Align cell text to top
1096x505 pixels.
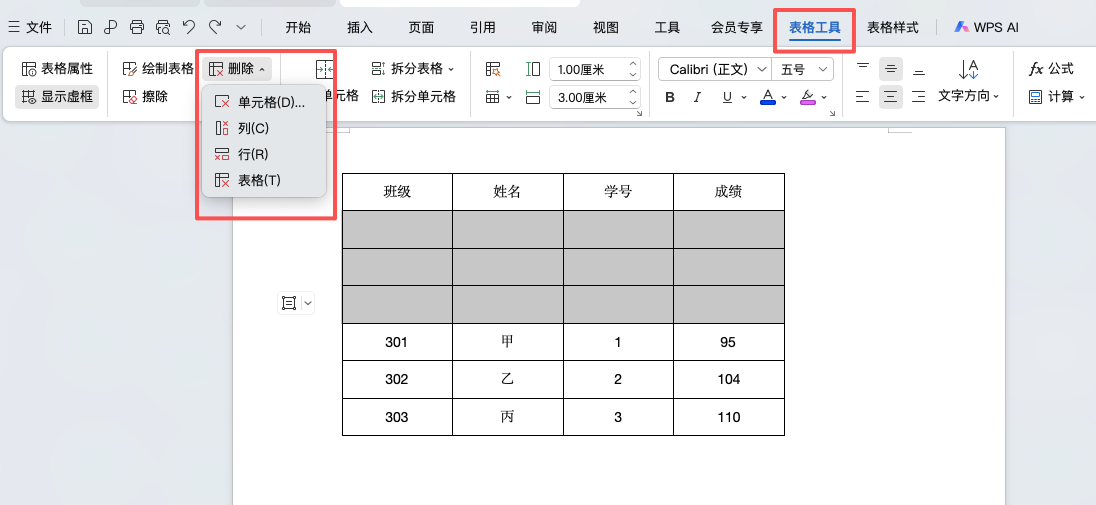(x=863, y=69)
